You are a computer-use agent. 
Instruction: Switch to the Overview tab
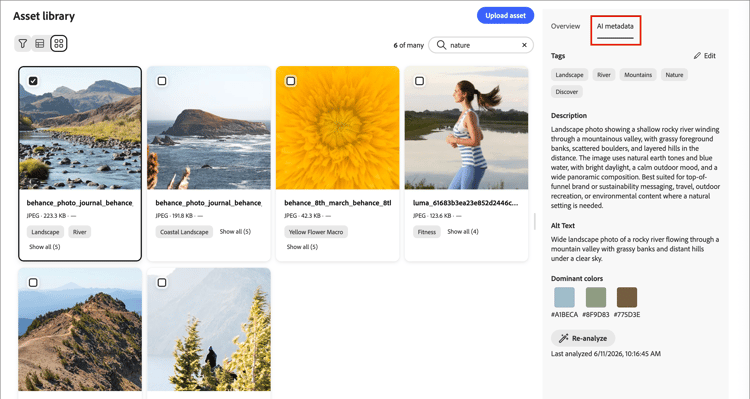click(x=565, y=26)
